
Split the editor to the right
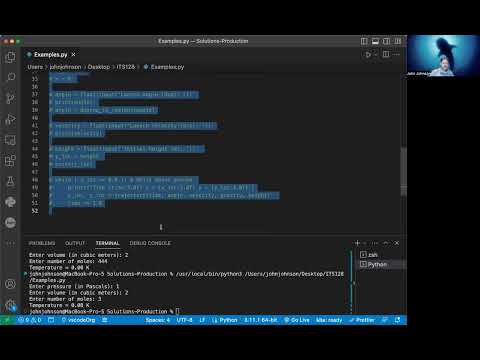pos(386,54)
